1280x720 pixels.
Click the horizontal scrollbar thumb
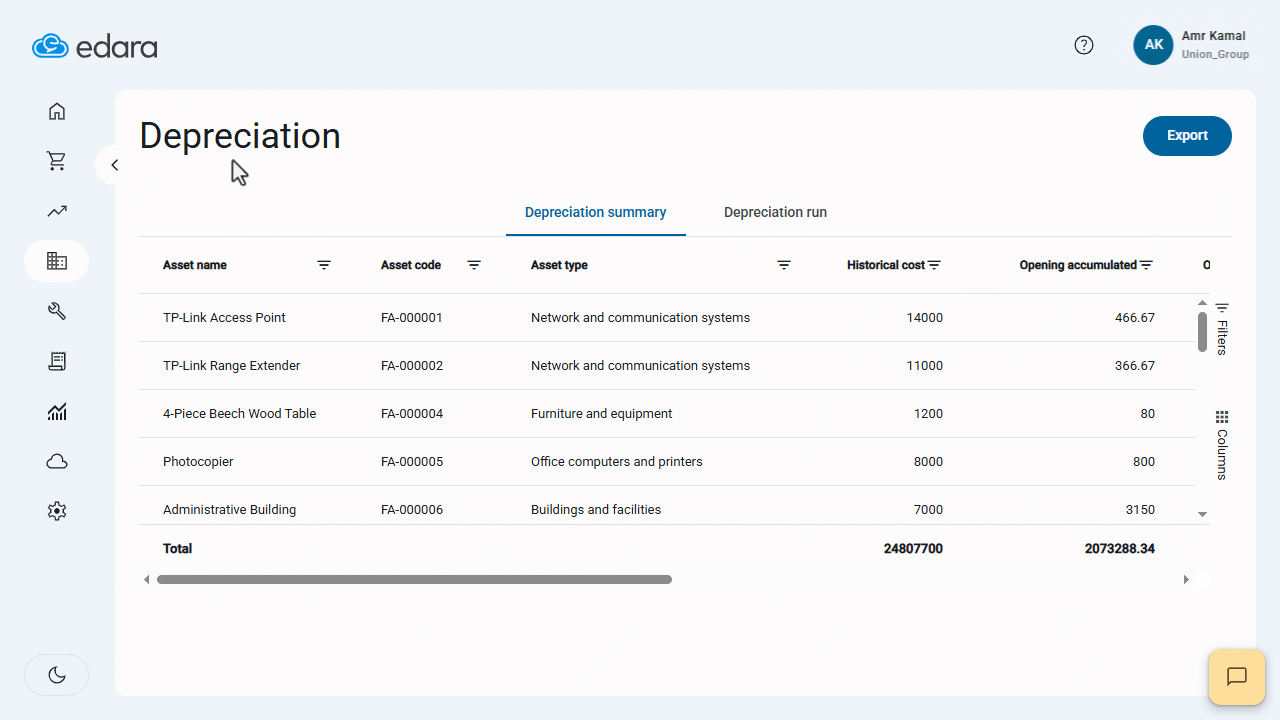[x=414, y=579]
